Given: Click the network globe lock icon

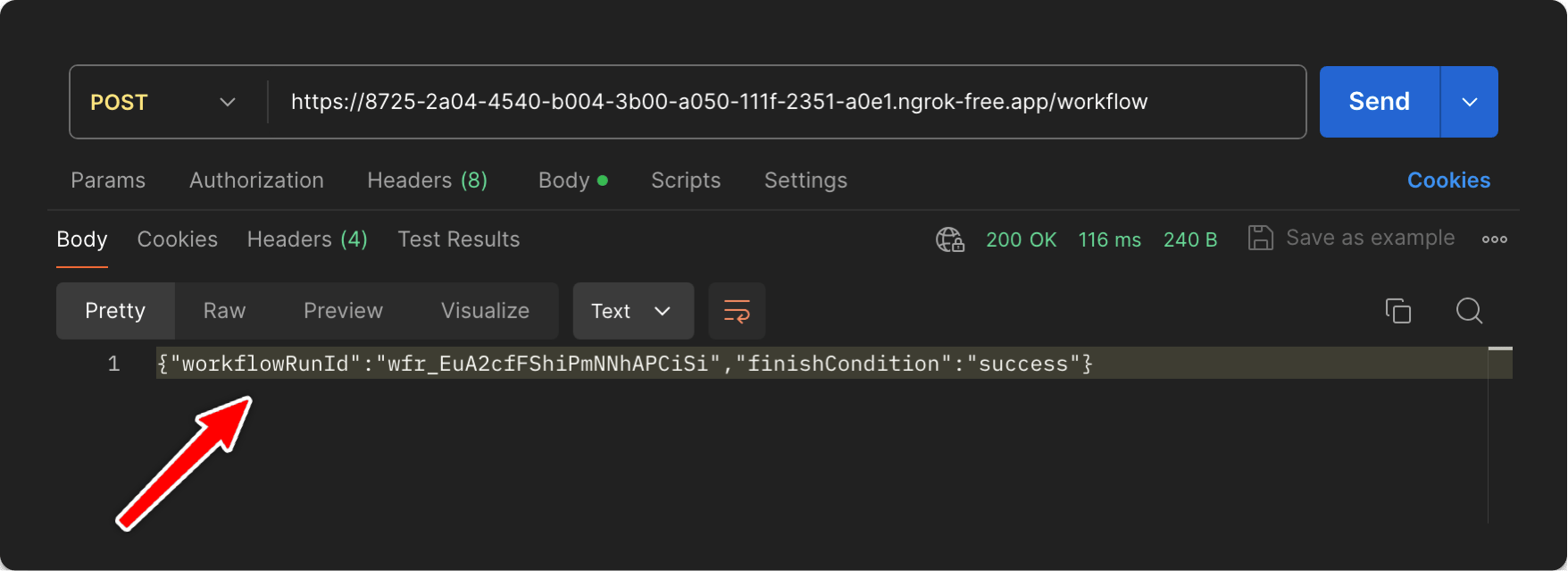Looking at the screenshot, I should 950,239.
